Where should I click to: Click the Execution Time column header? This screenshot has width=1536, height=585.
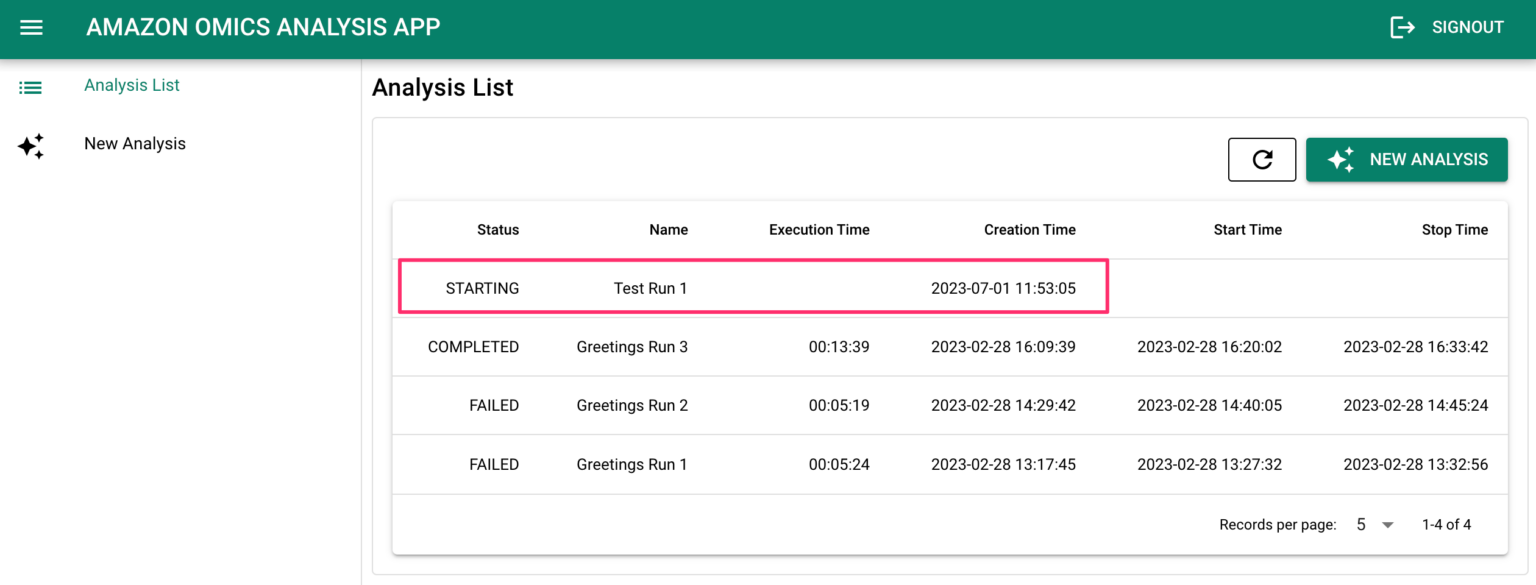pos(819,229)
